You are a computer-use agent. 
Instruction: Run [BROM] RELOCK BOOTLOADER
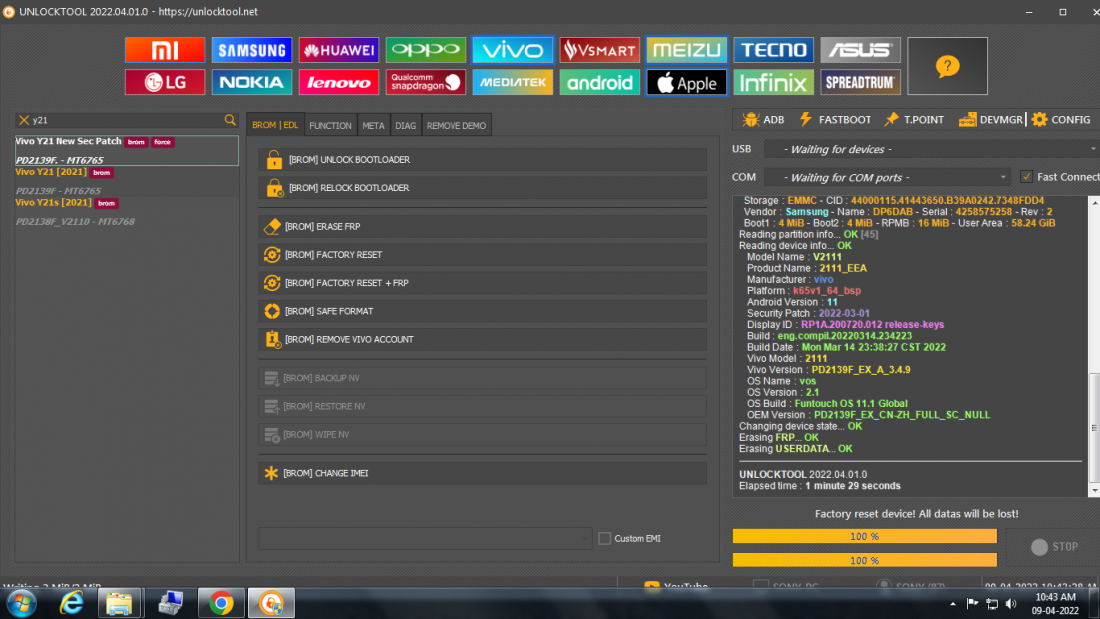coord(483,187)
